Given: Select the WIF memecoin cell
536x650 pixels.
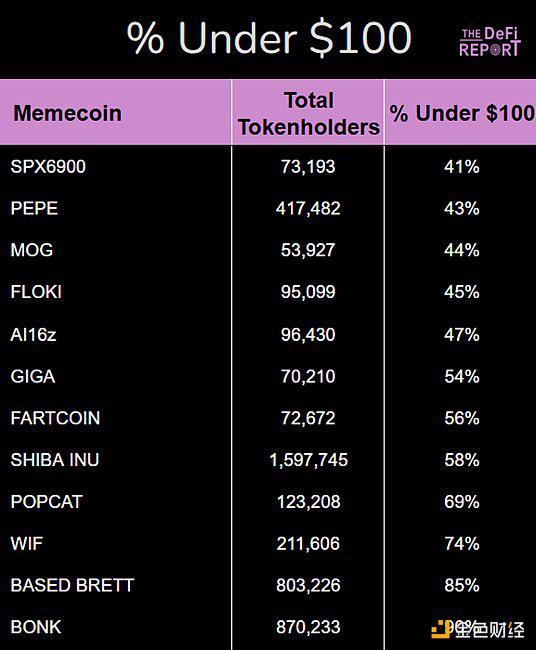Looking at the screenshot, I should [27, 543].
